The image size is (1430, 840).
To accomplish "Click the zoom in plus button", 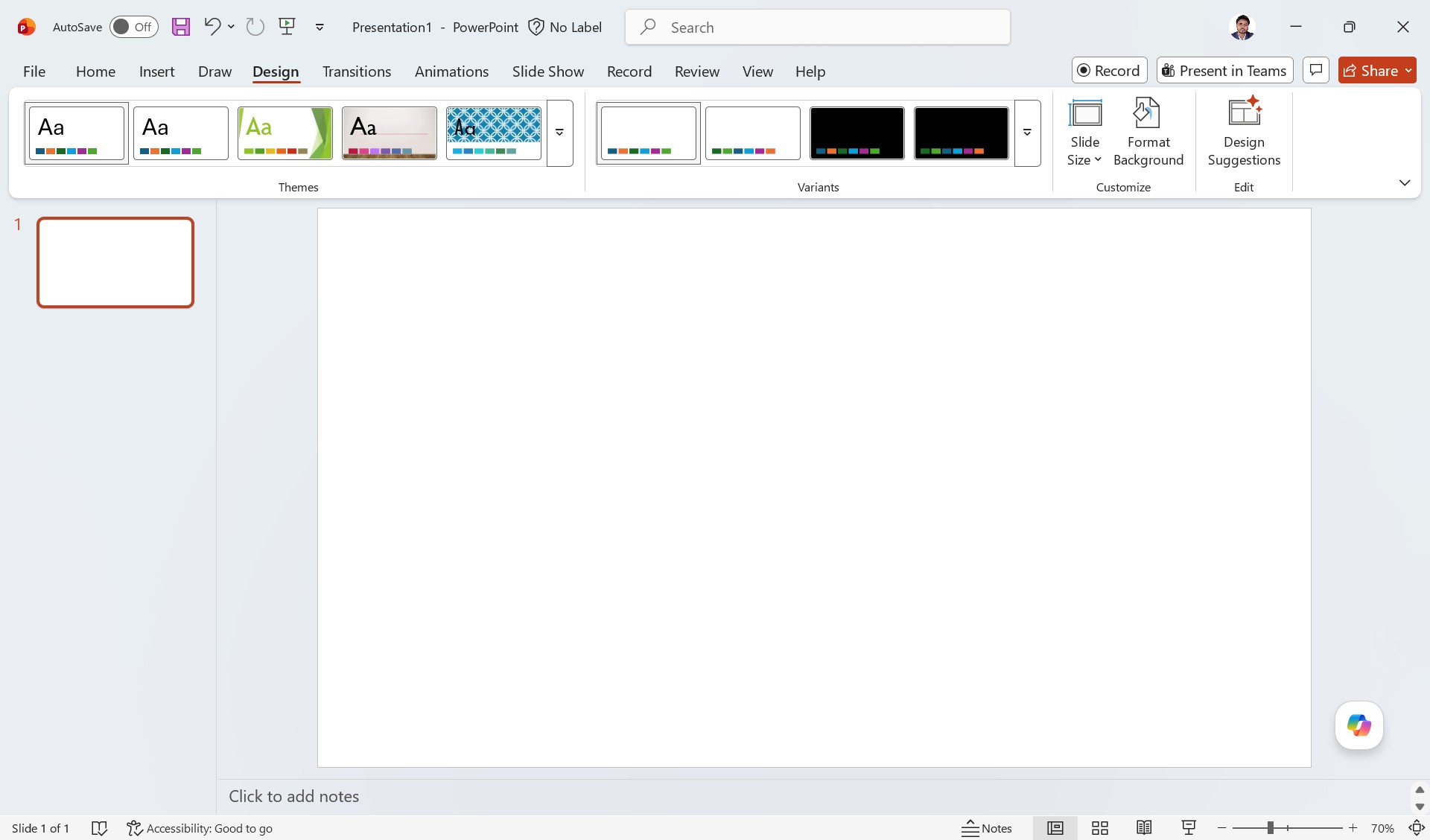I will (1353, 828).
